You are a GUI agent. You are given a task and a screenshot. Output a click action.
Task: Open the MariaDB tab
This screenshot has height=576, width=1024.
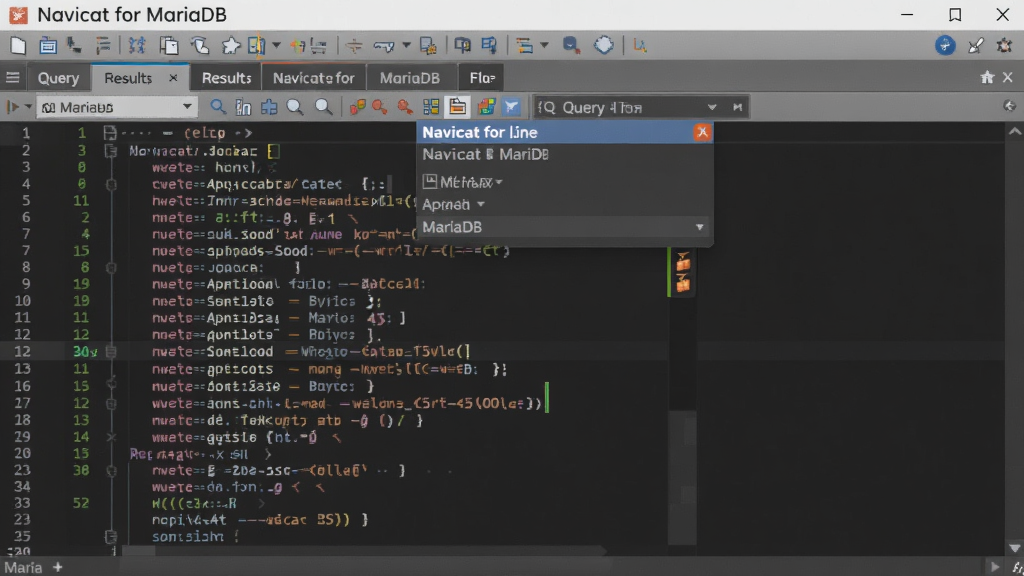409,78
